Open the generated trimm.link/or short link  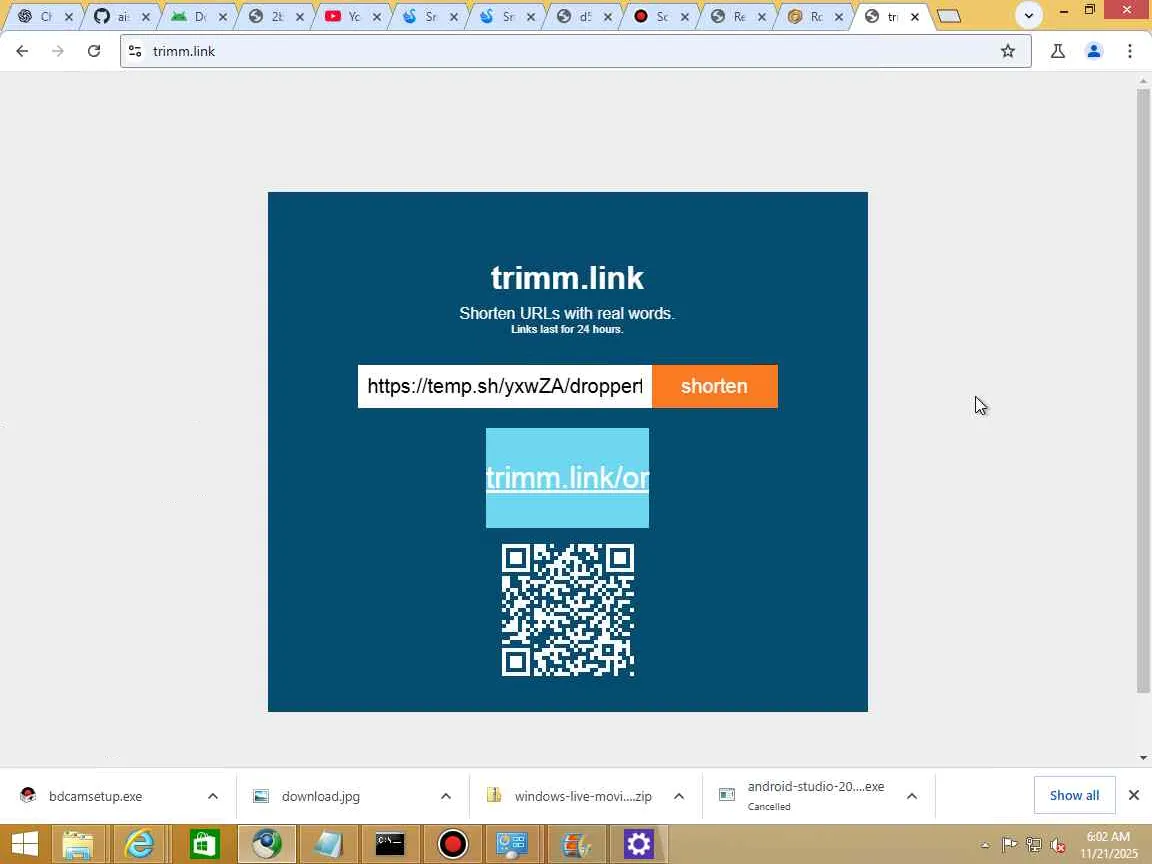(567, 478)
